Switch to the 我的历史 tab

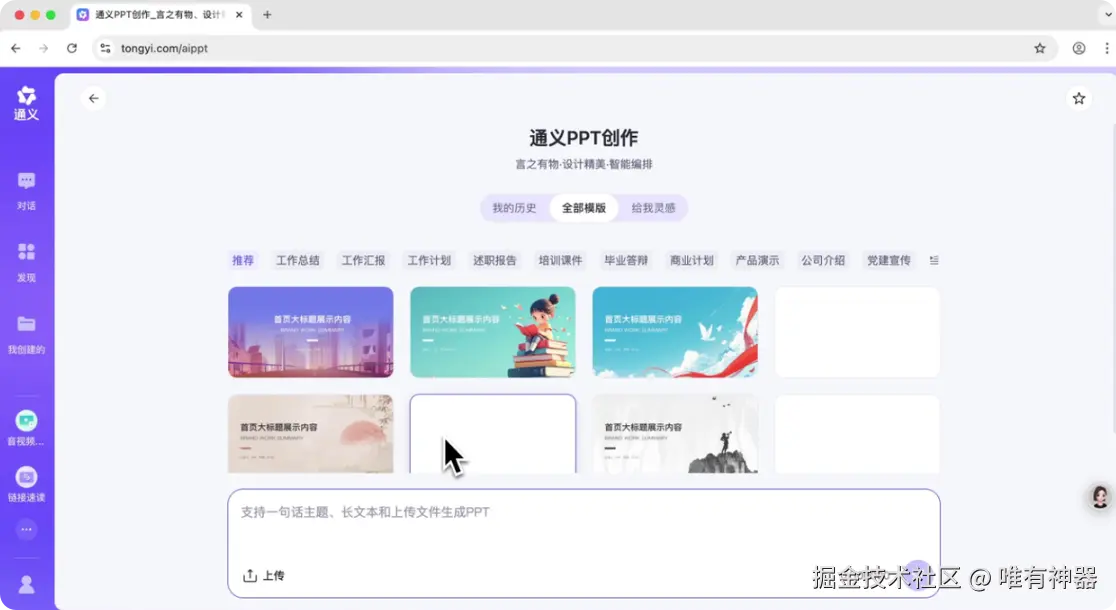[x=513, y=207]
